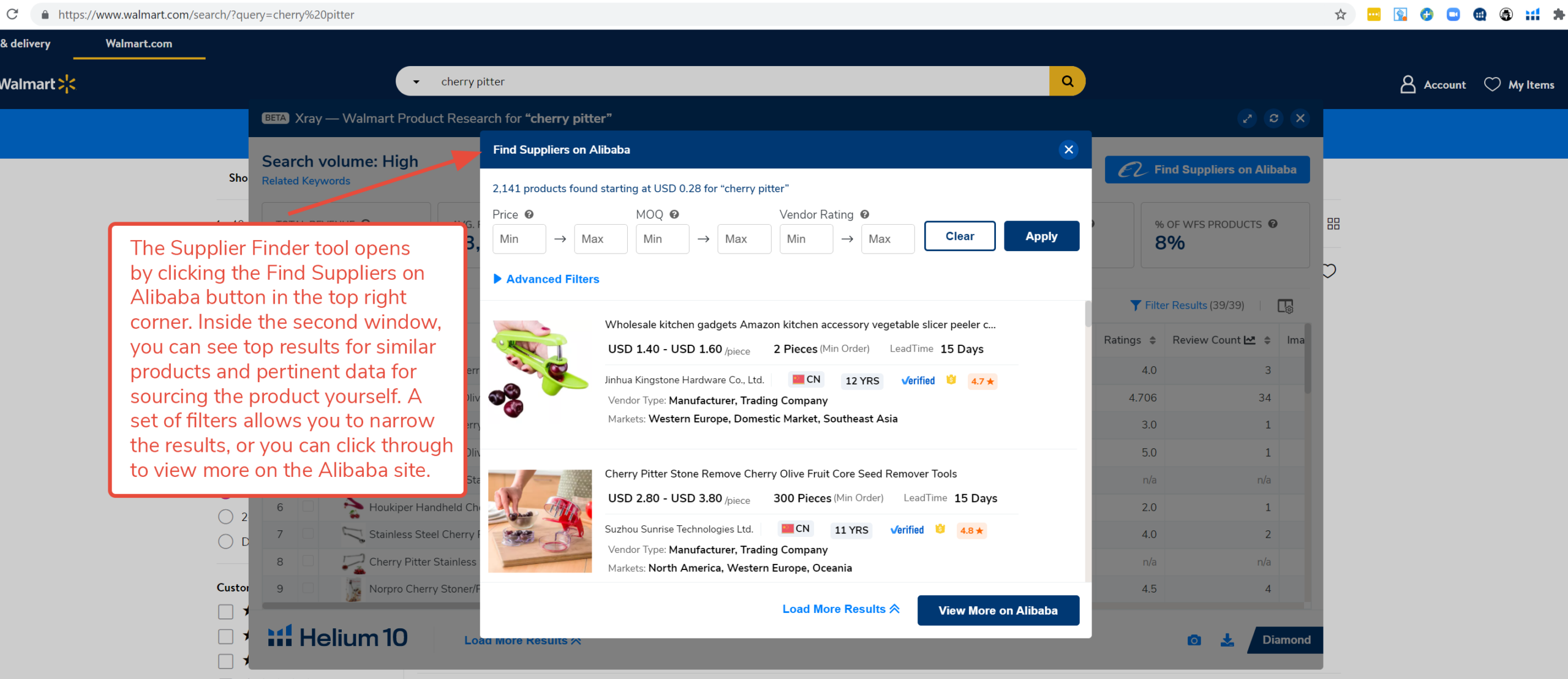Apply the supplier filters
This screenshot has width=1568, height=679.
pyautogui.click(x=1041, y=236)
